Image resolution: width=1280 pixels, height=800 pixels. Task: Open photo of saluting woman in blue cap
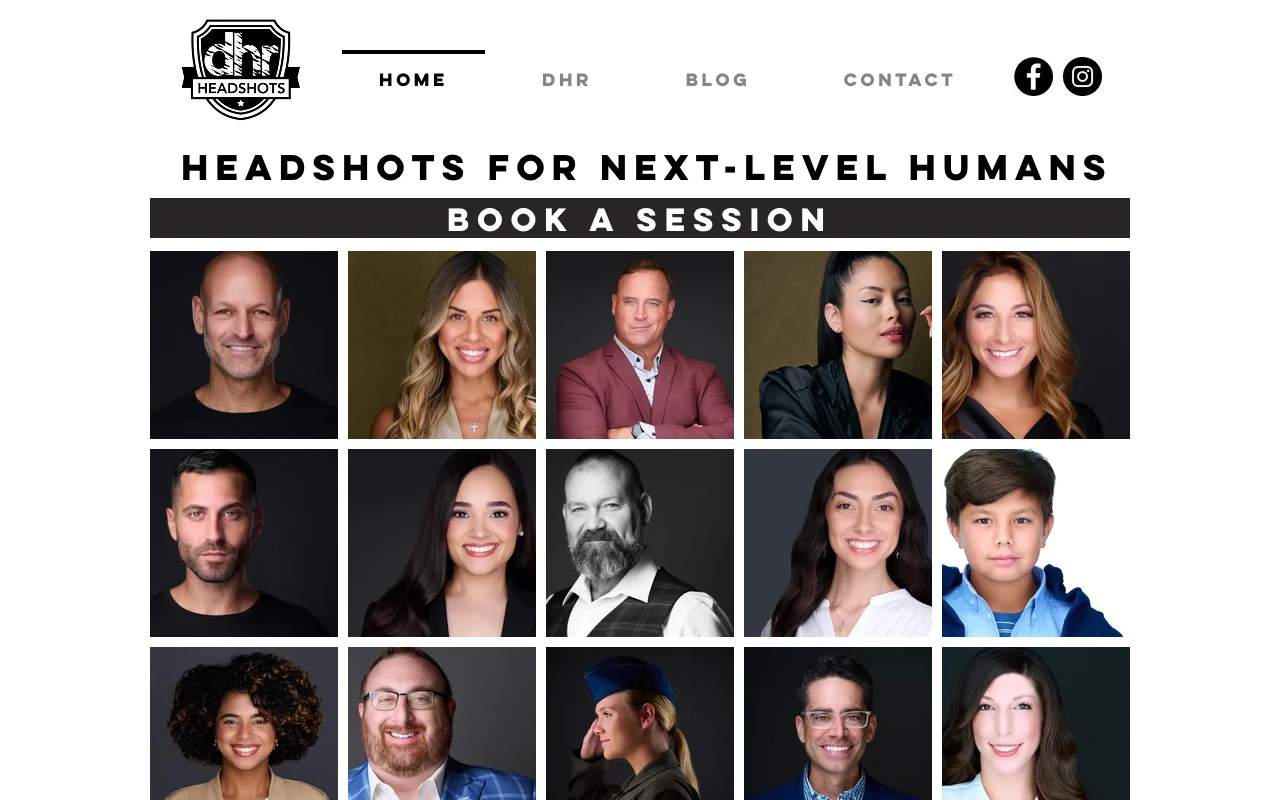(640, 723)
